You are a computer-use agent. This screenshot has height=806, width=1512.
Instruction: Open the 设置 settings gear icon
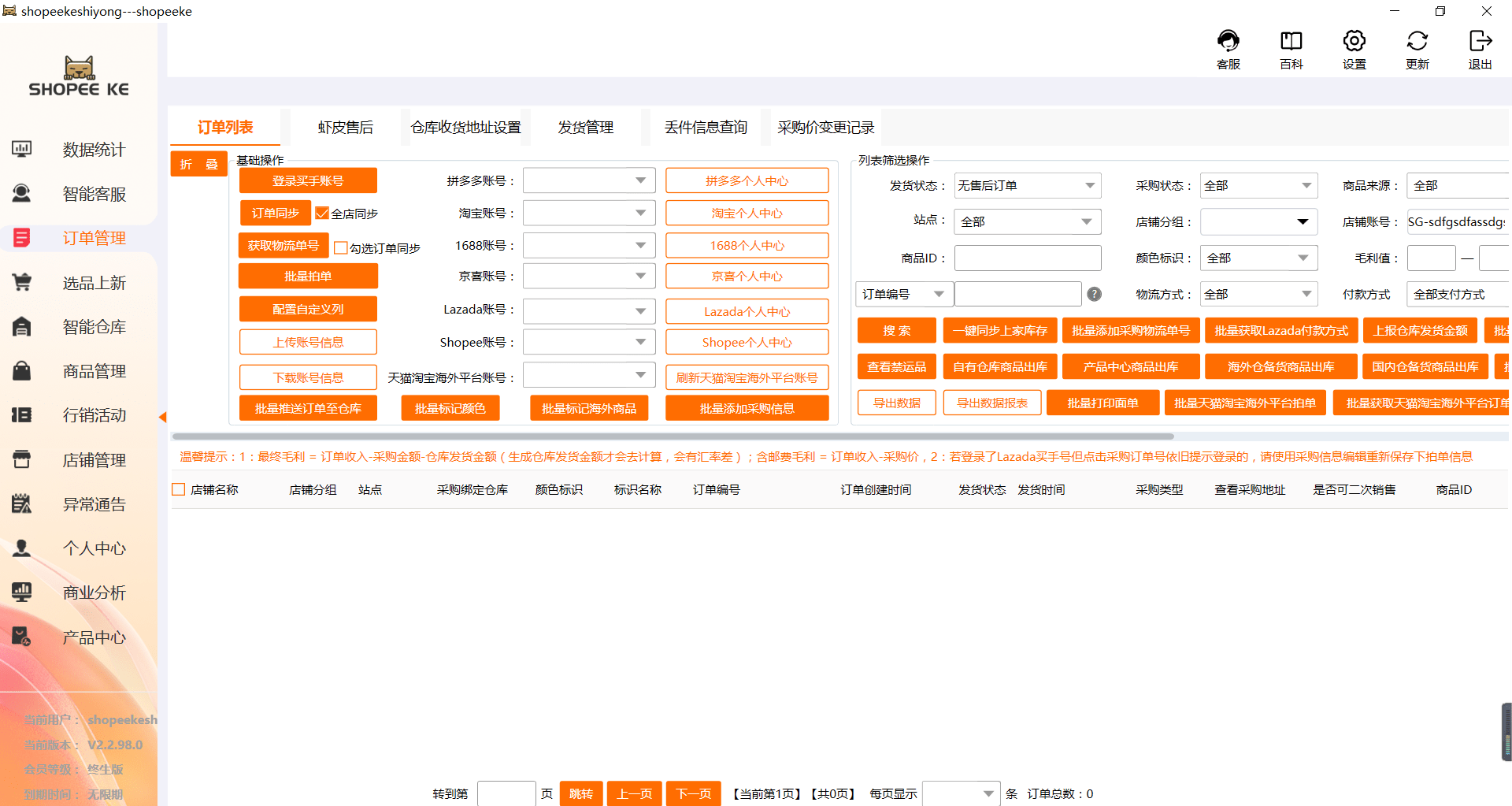(x=1354, y=41)
